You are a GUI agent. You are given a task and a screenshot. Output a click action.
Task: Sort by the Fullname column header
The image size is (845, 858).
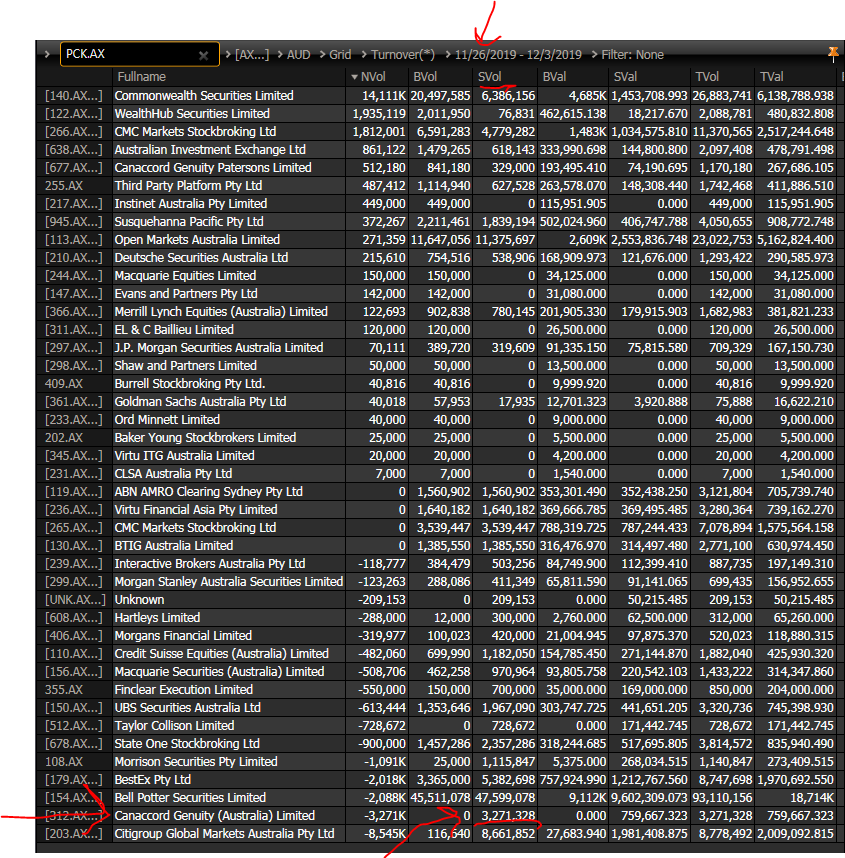[142, 77]
